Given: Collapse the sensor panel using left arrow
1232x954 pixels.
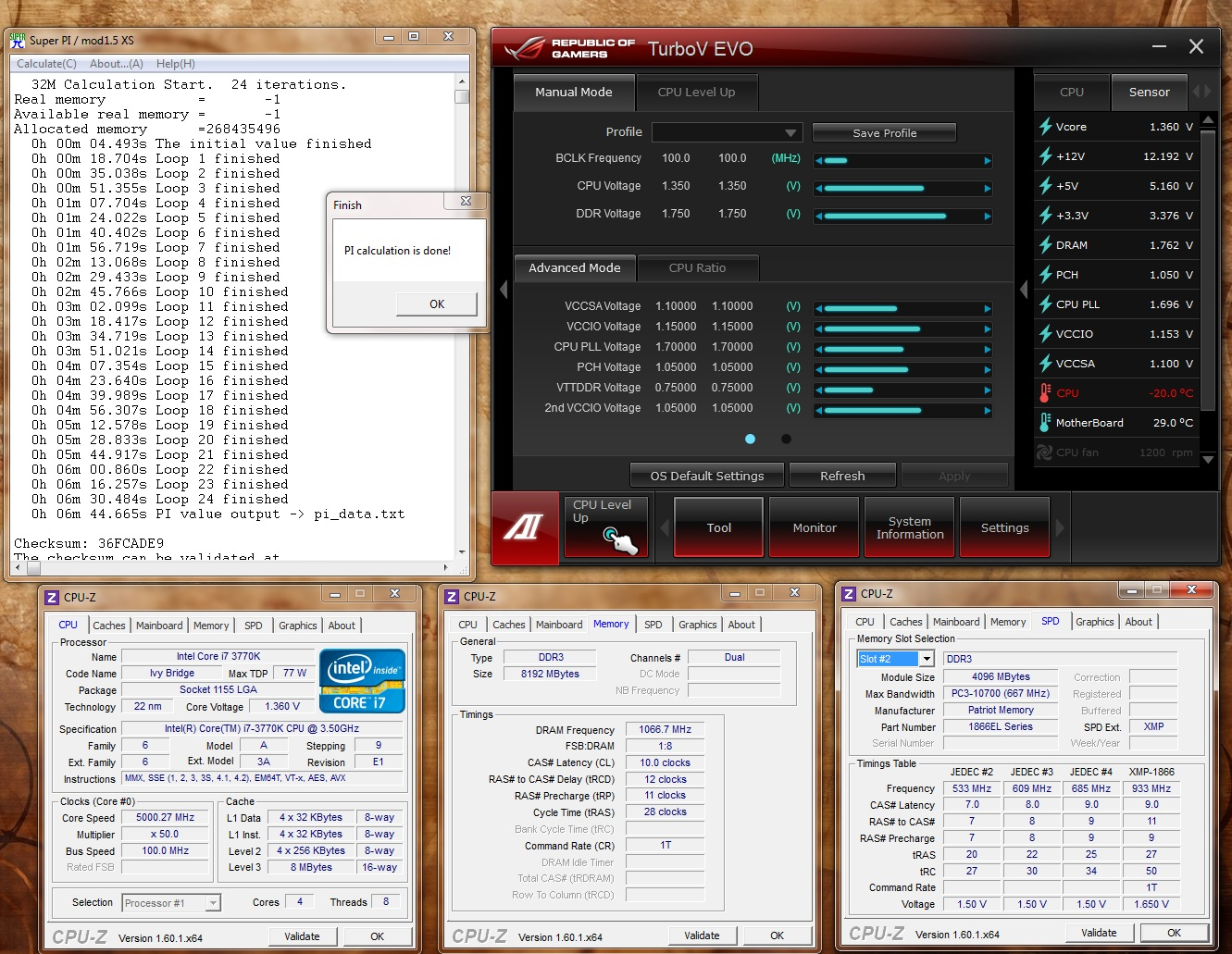Looking at the screenshot, I should [1024, 290].
